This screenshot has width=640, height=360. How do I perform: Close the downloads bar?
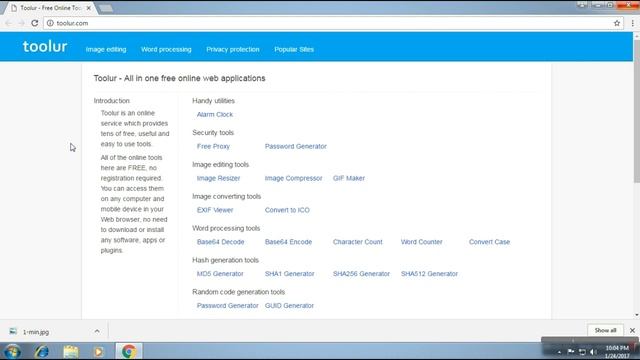coord(632,331)
